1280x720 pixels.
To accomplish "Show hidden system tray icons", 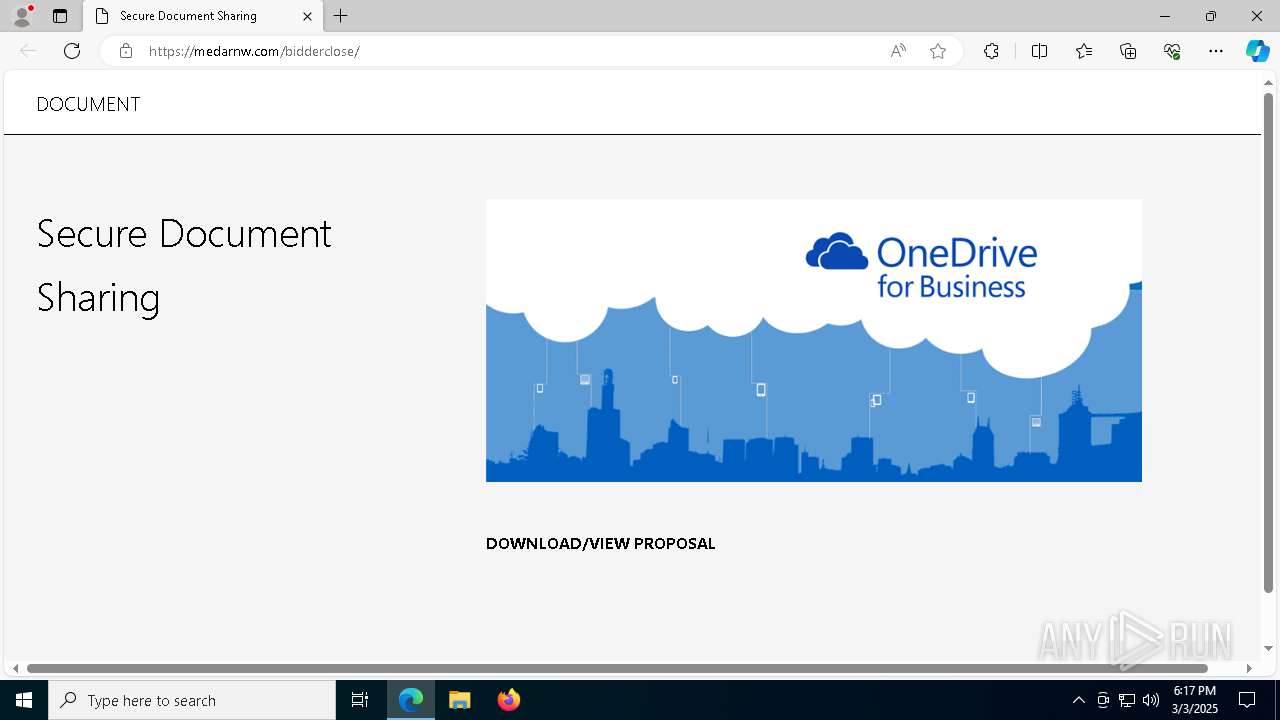I will pos(1078,700).
